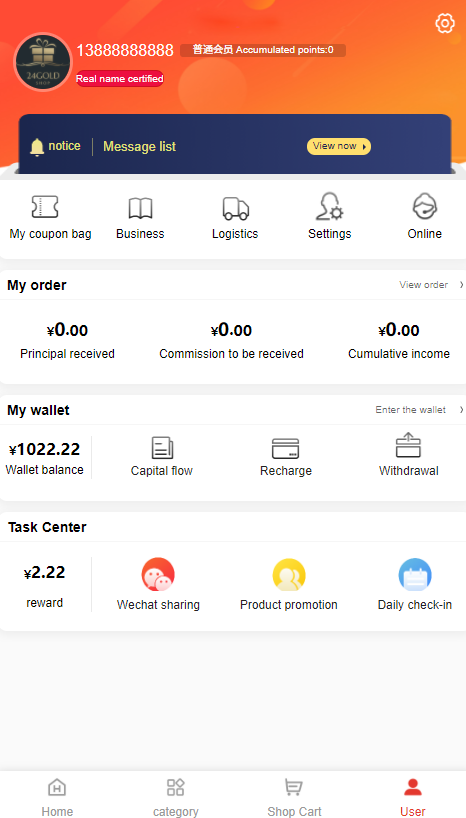This screenshot has width=466, height=818.
Task: Open Daily check-in calendar icon
Action: [415, 574]
